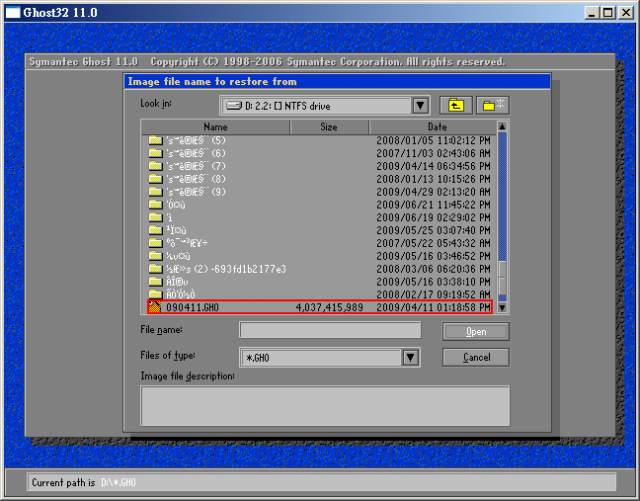
Task: Click Ghost32 title bar system icon
Action: pyautogui.click(x=13, y=13)
